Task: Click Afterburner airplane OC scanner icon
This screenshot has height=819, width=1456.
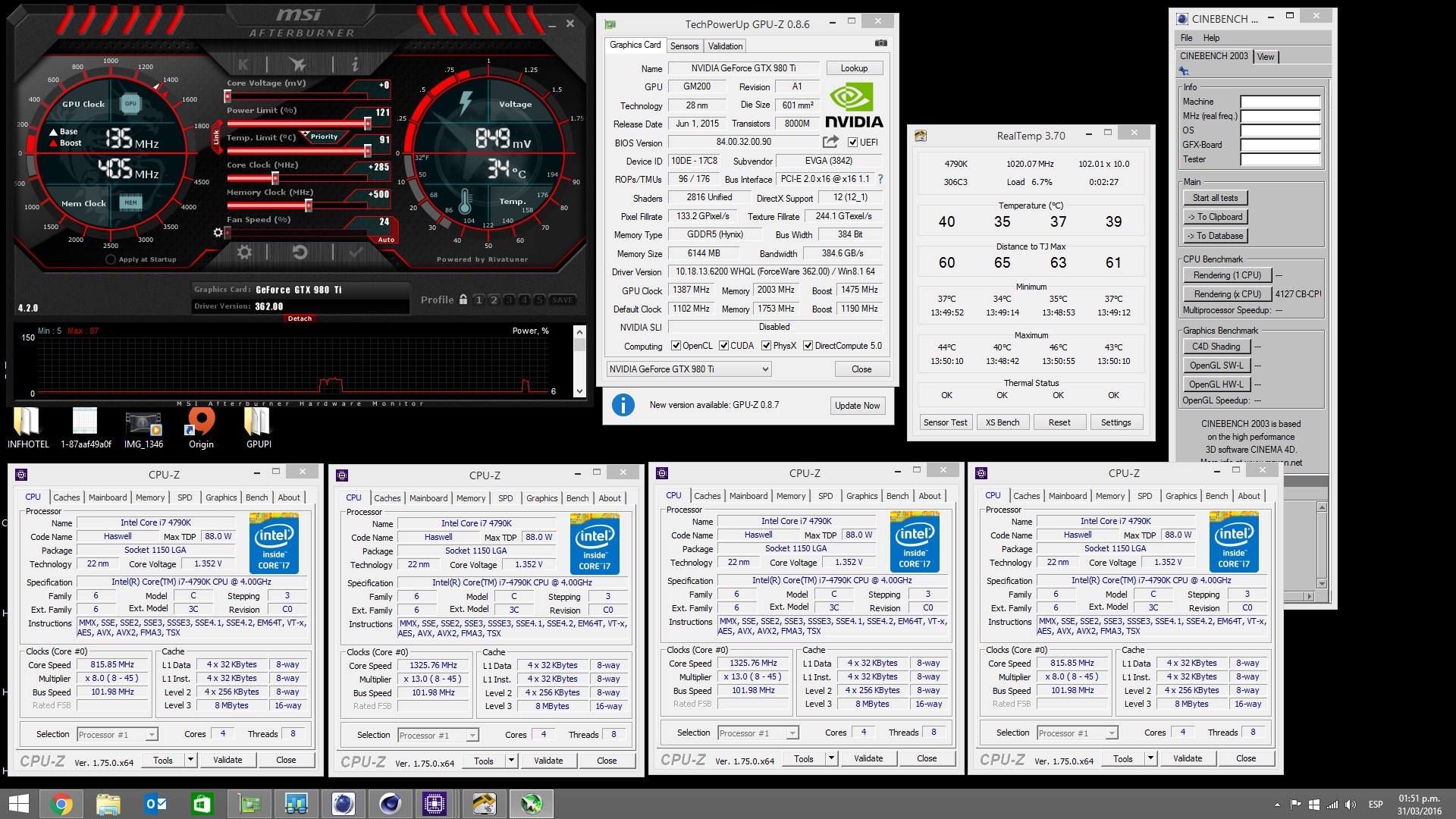Action: click(x=298, y=64)
